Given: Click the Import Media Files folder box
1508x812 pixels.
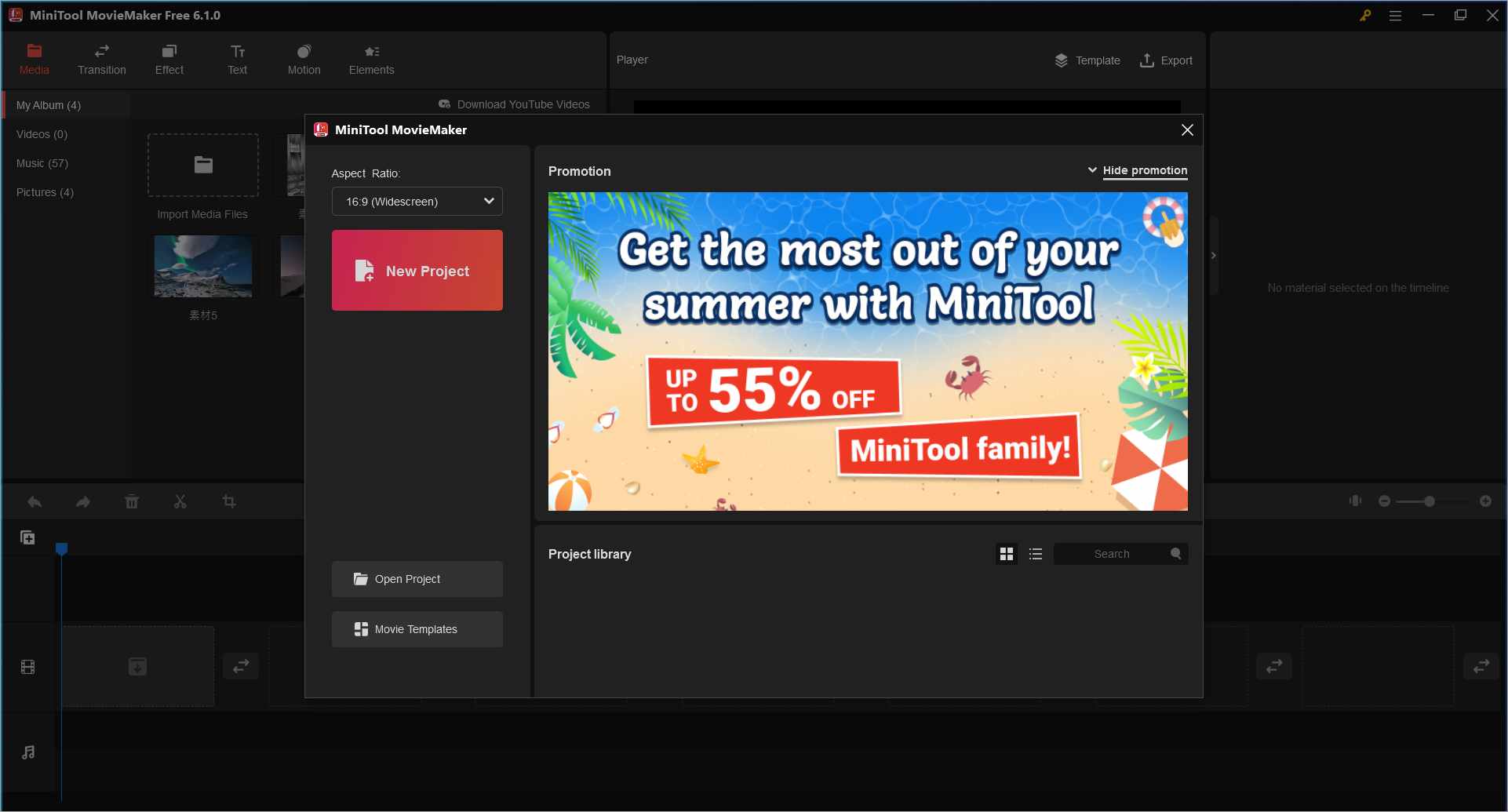Looking at the screenshot, I should (203, 165).
